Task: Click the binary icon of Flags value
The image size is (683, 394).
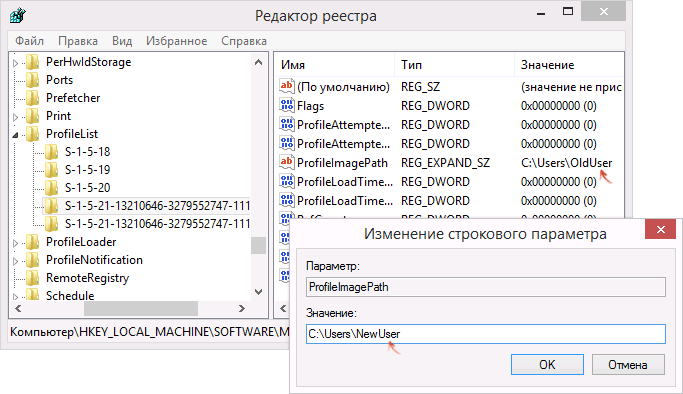Action: pyautogui.click(x=286, y=105)
